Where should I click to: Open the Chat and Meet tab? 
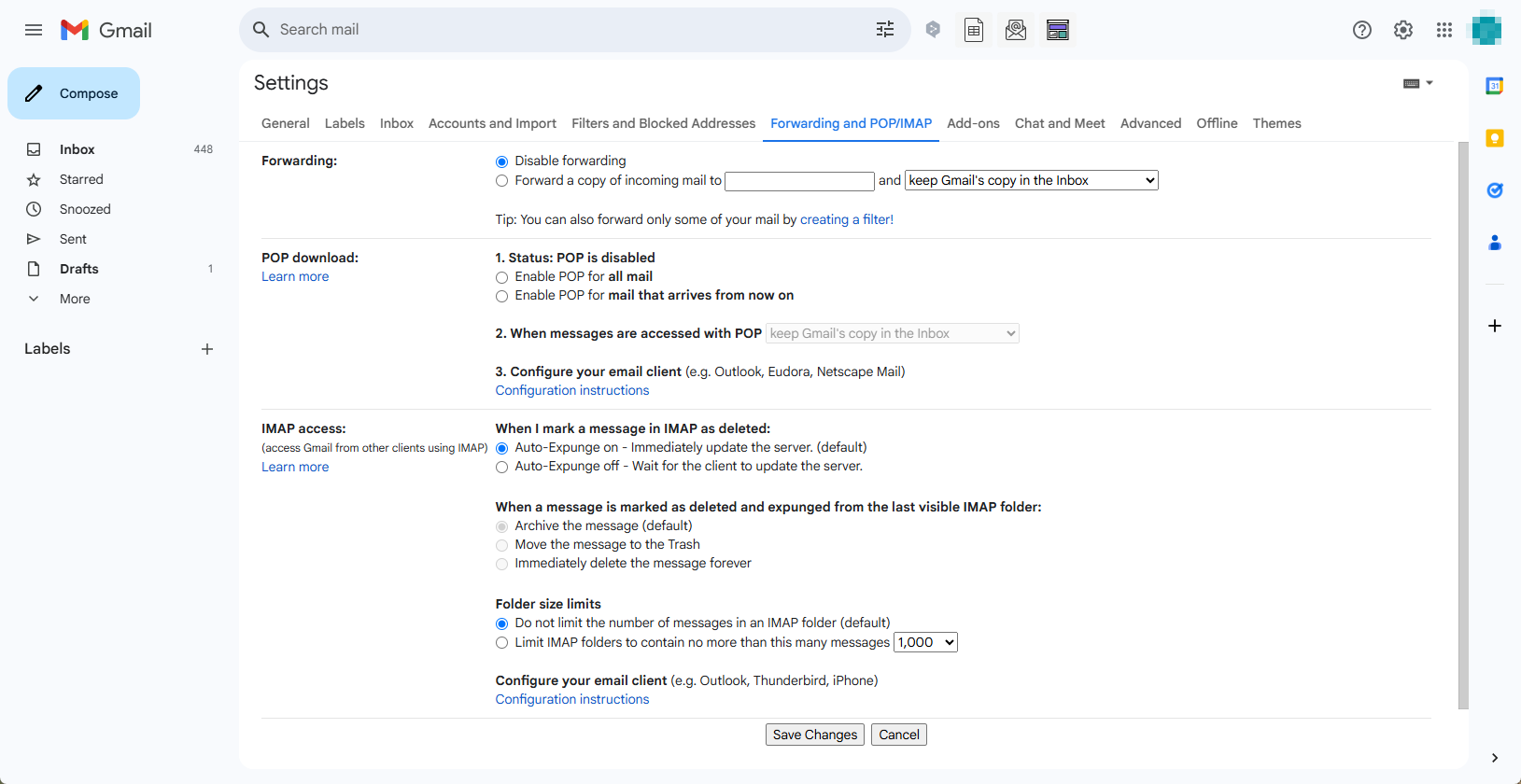(x=1060, y=123)
